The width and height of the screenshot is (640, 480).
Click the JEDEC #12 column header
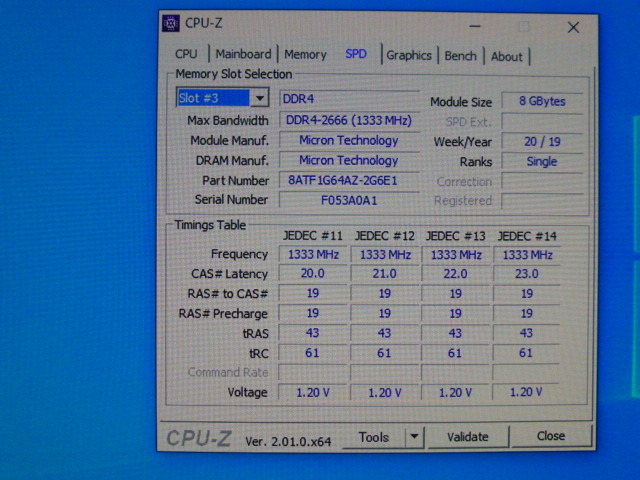384,236
